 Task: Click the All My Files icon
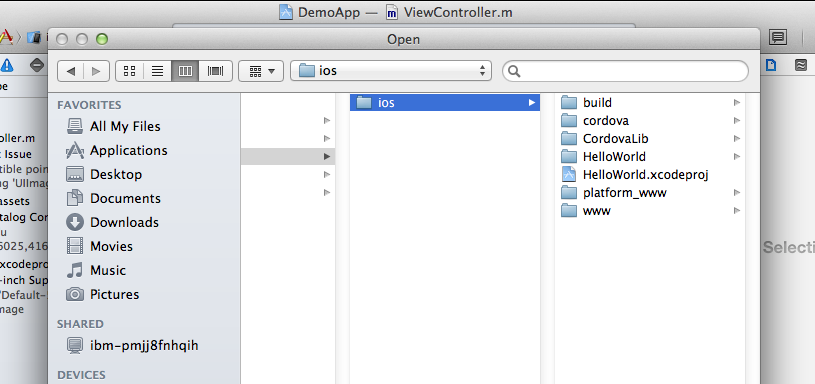point(75,126)
